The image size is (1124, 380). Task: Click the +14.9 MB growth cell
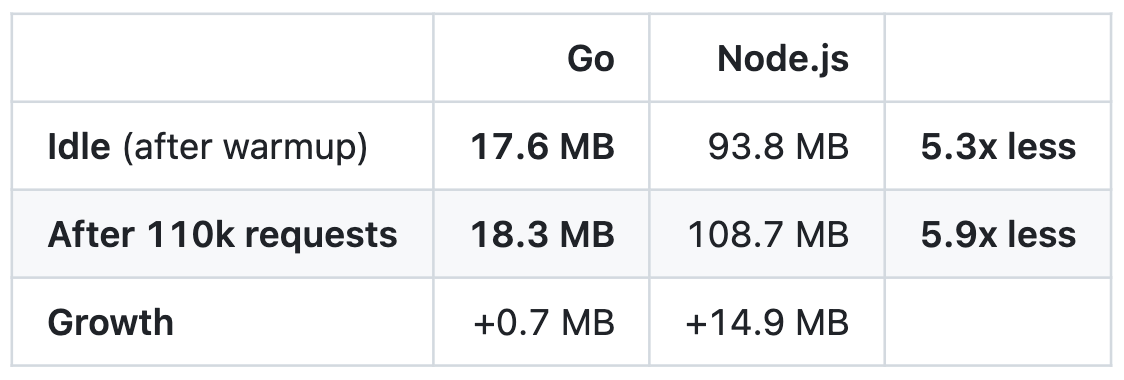coord(767,323)
